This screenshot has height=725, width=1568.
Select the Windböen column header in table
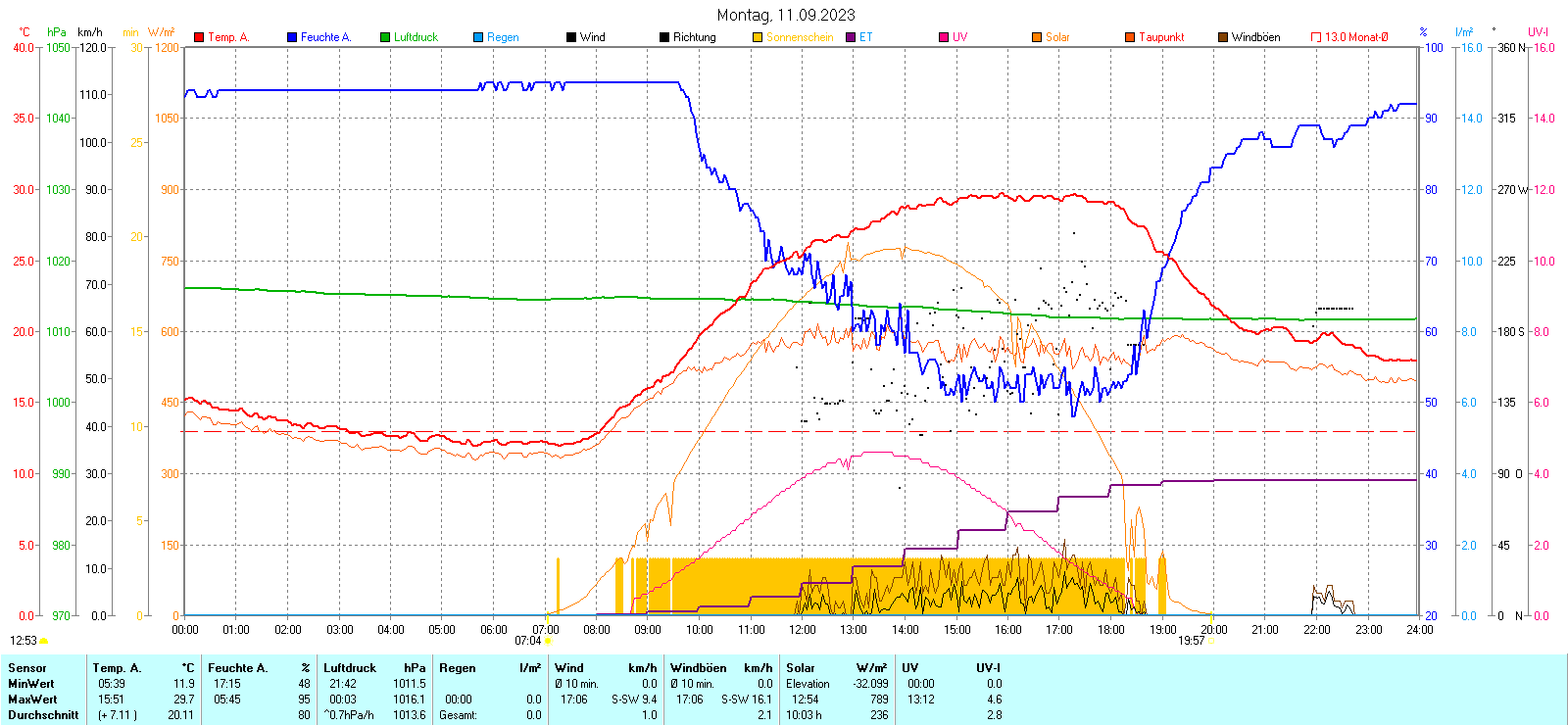tap(698, 668)
